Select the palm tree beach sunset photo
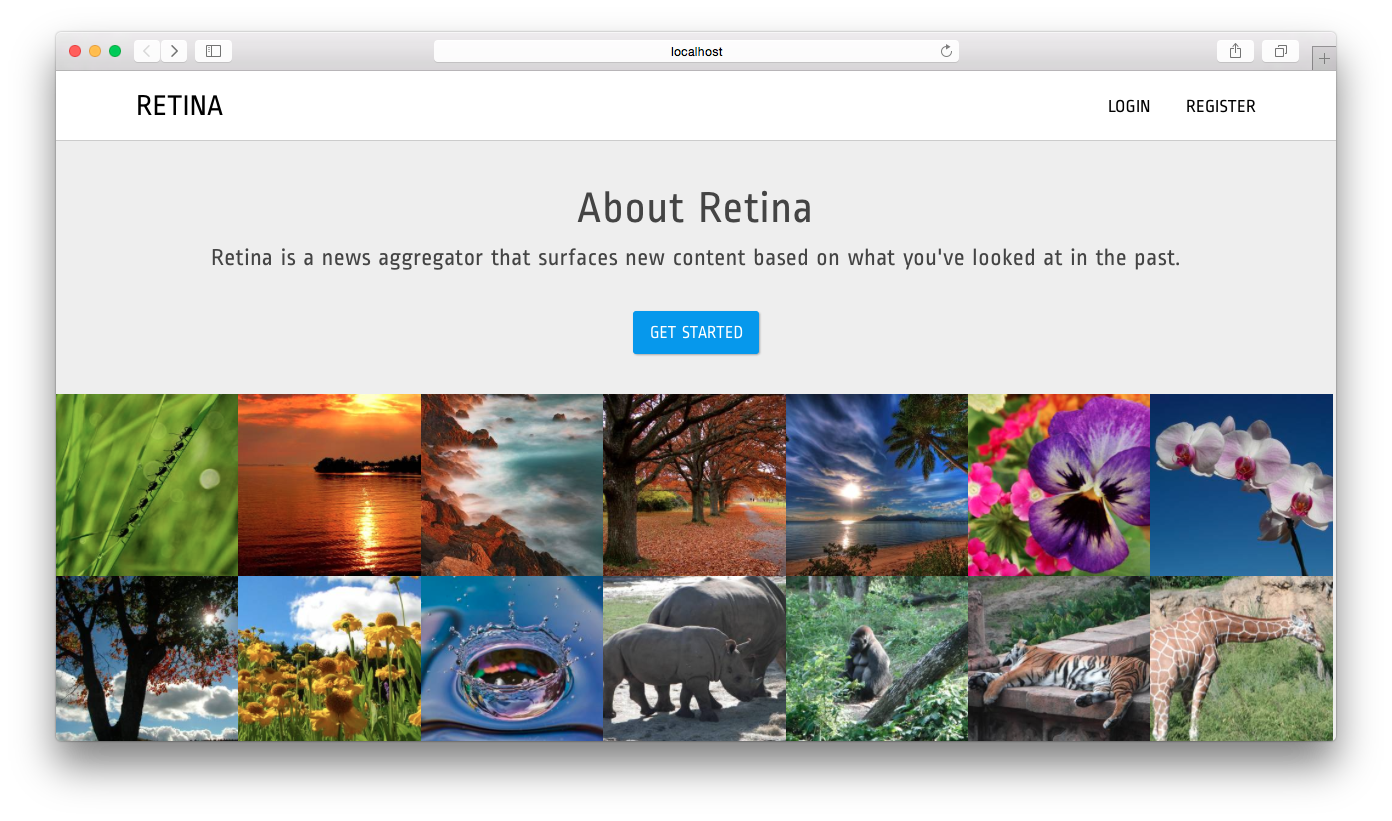This screenshot has width=1392, height=821. coord(877,485)
